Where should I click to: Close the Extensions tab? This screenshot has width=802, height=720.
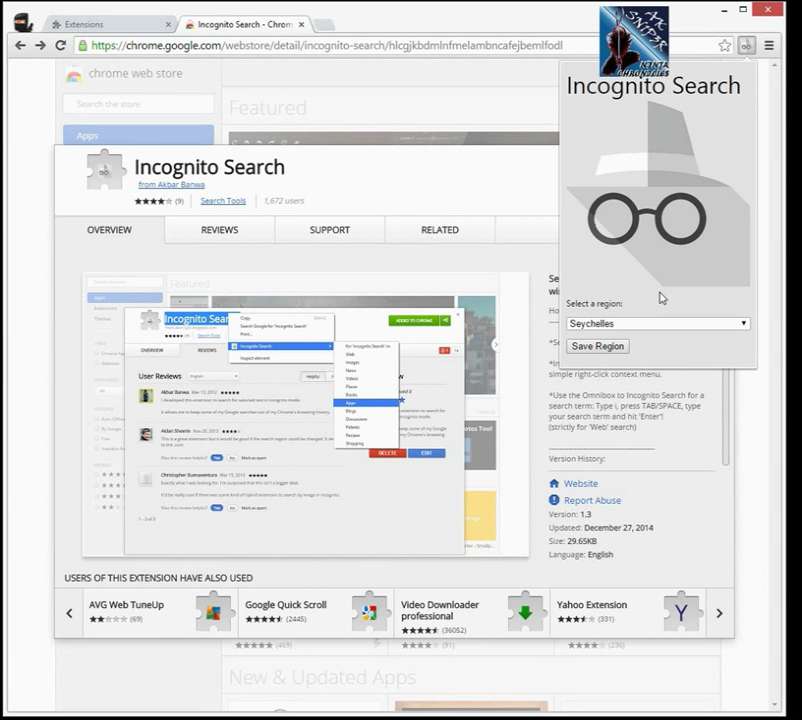169,25
